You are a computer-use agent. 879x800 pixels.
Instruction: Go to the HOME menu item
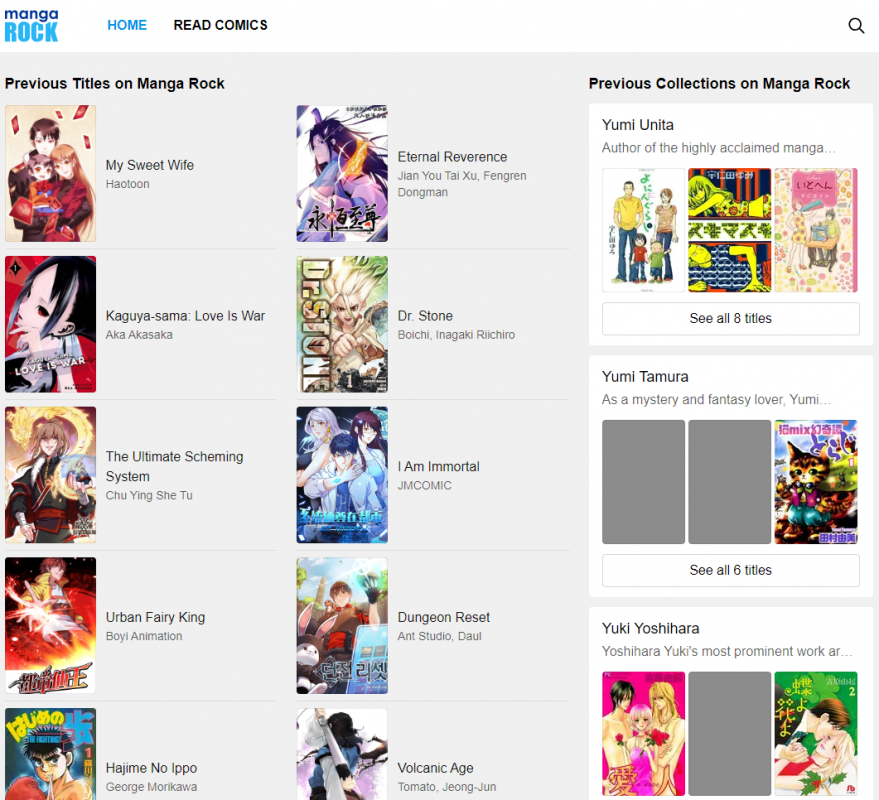pos(127,25)
